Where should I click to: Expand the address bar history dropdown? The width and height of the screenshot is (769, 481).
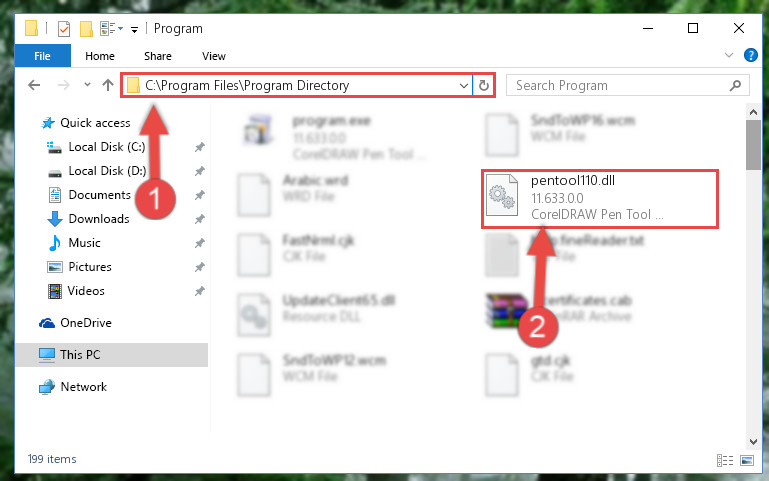coord(463,85)
